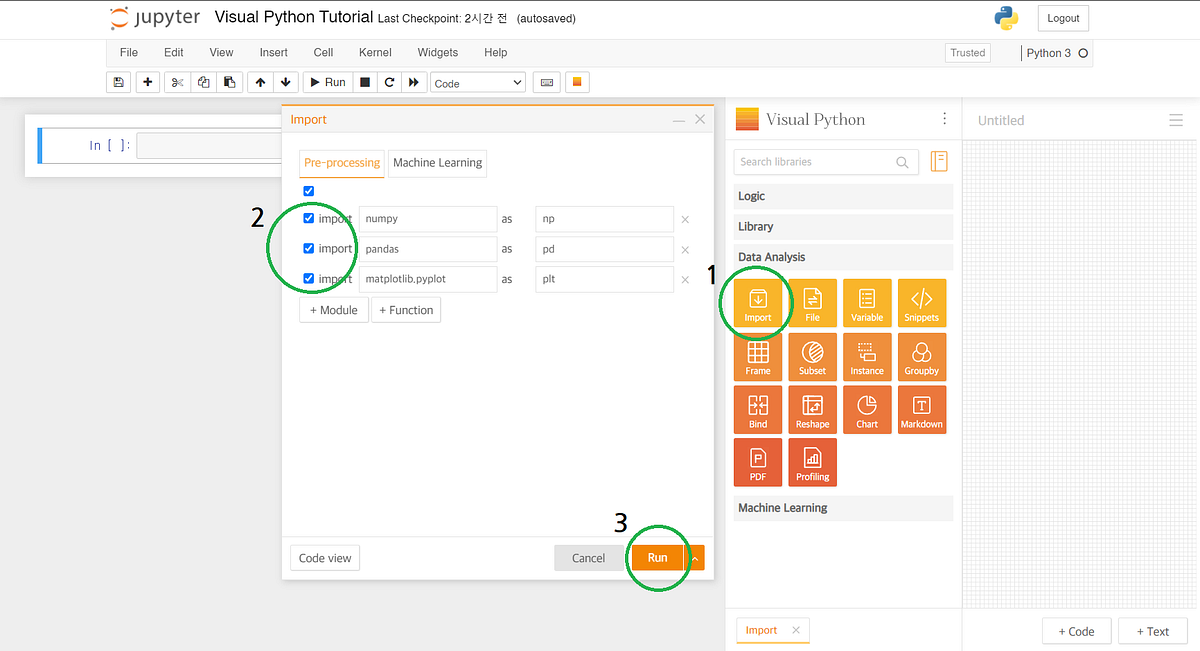Uncheck the numpy import checkbox

click(x=309, y=218)
